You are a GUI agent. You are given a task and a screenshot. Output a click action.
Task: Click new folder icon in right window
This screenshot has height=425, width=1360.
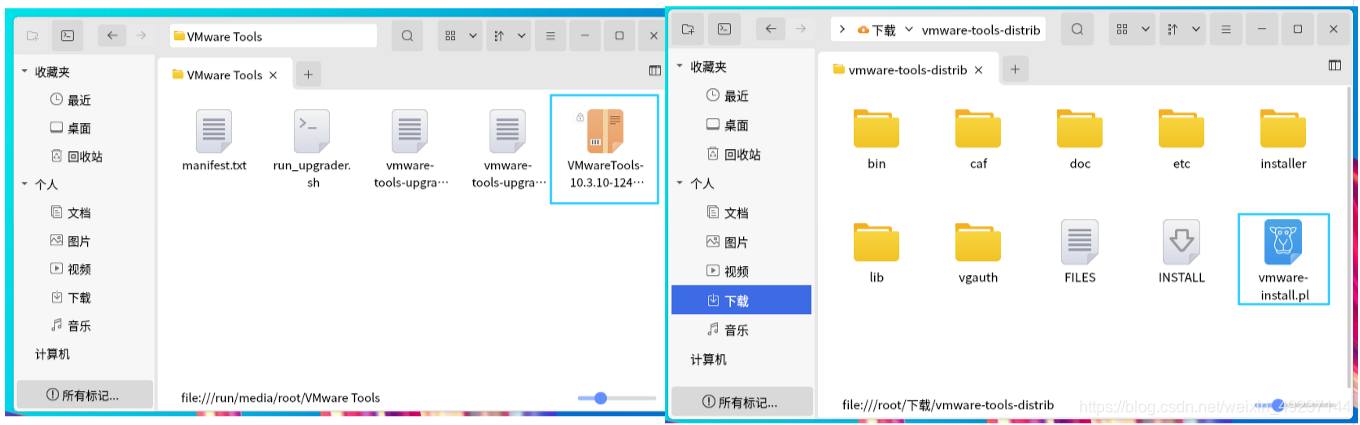[x=688, y=30]
